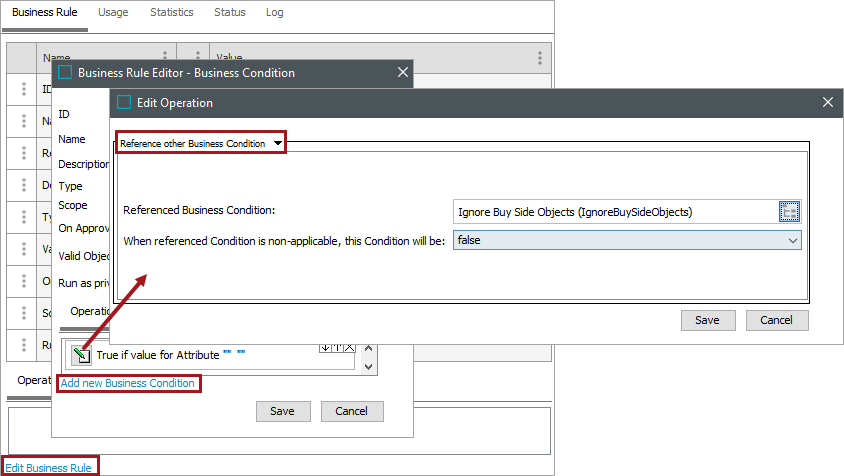This screenshot has height=476, width=844.
Task: Open the Value column three-dot menu on the right
Action: 540,58
